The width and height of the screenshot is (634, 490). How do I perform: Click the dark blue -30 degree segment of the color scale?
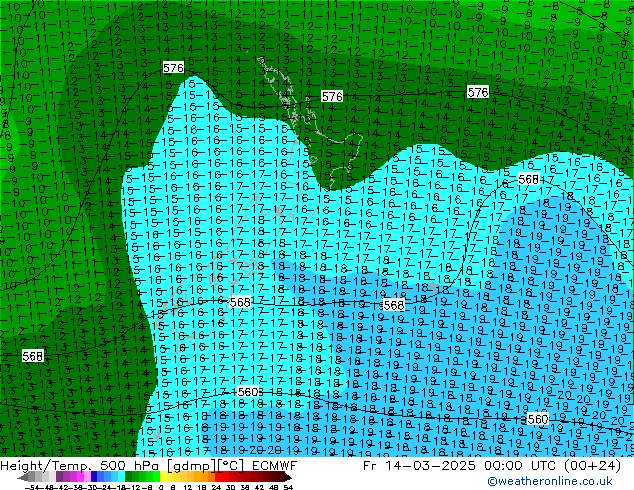(94, 477)
